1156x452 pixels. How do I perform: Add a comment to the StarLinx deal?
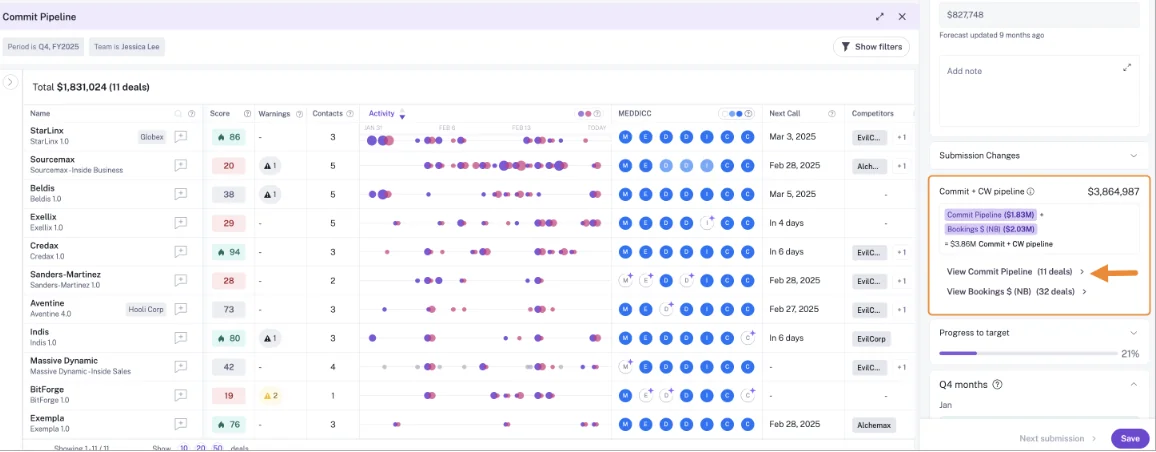(180, 136)
